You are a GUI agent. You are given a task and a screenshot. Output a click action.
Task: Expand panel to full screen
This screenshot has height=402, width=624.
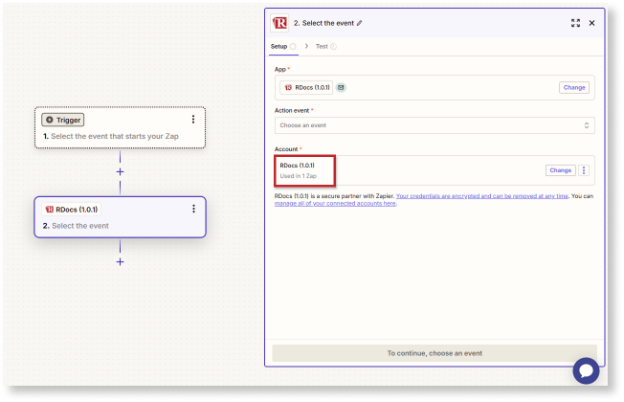575,23
